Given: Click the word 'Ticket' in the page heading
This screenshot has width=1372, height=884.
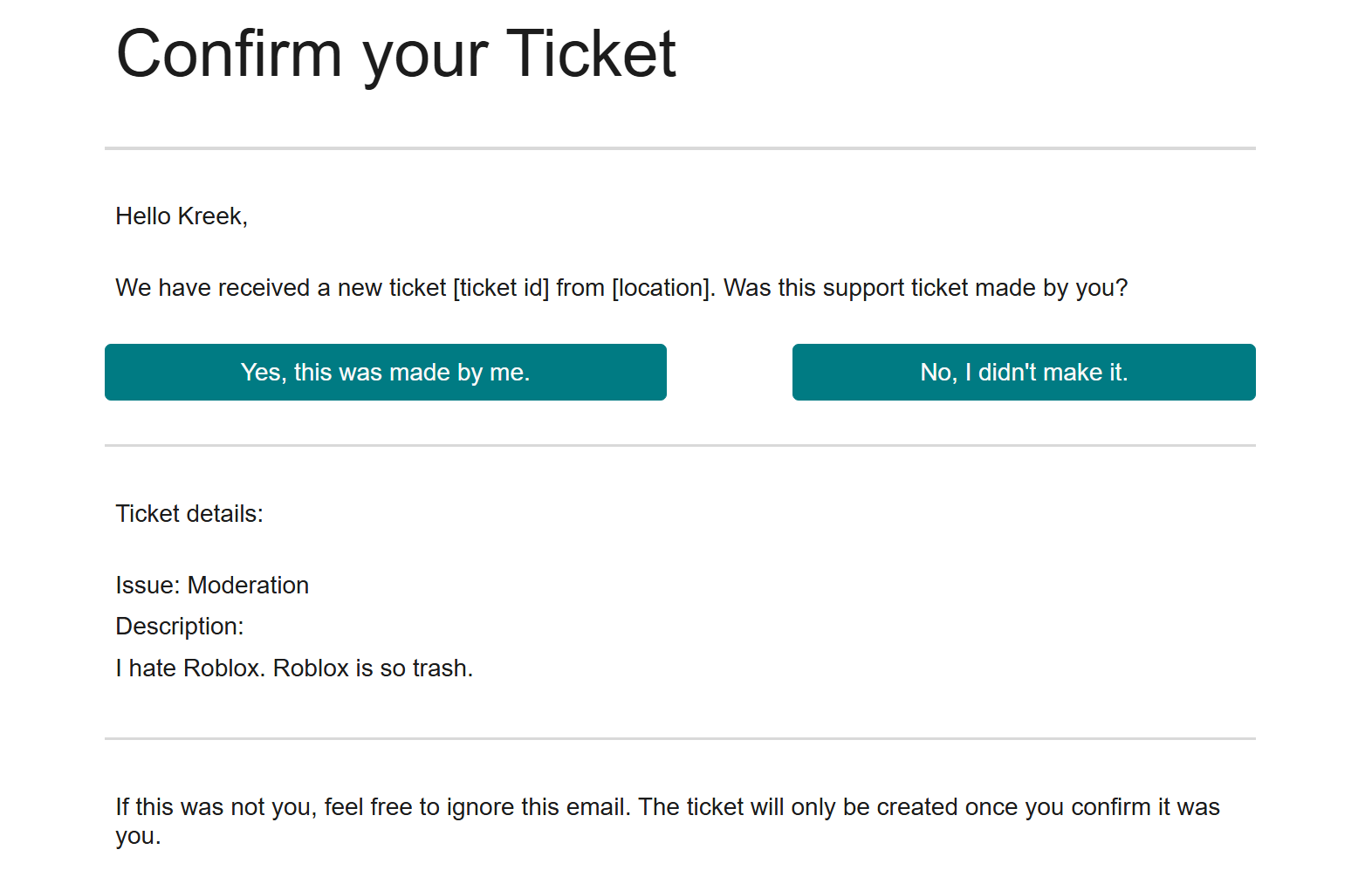Looking at the screenshot, I should point(591,54).
